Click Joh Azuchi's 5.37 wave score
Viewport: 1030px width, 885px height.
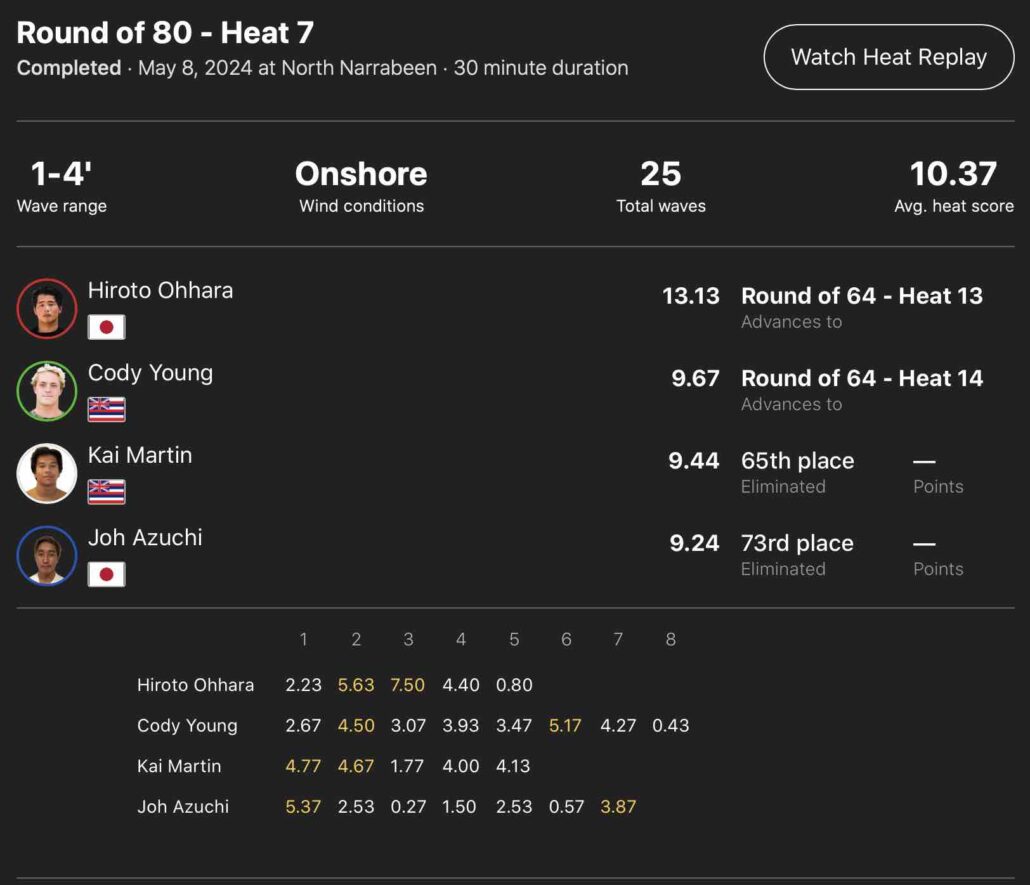click(303, 807)
